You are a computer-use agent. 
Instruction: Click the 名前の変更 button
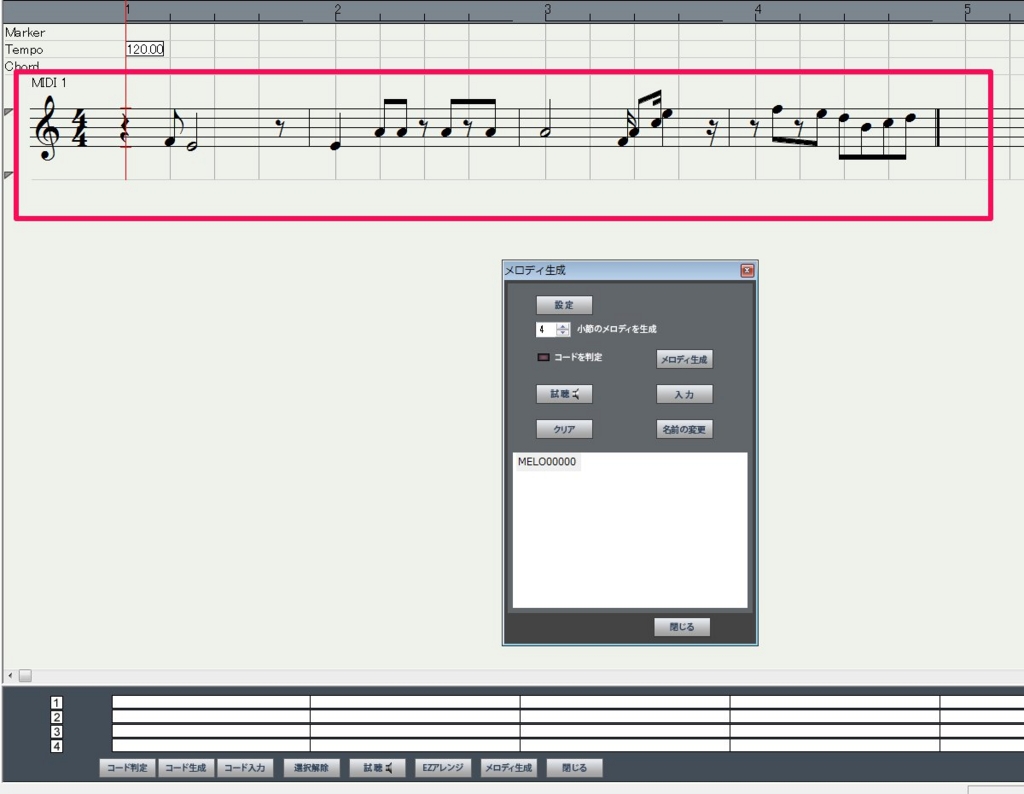point(684,429)
